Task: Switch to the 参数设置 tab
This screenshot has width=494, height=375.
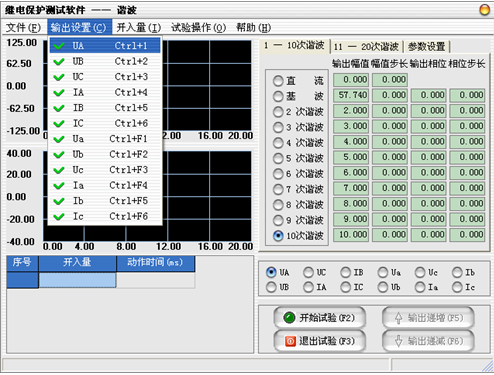Action: 427,47
